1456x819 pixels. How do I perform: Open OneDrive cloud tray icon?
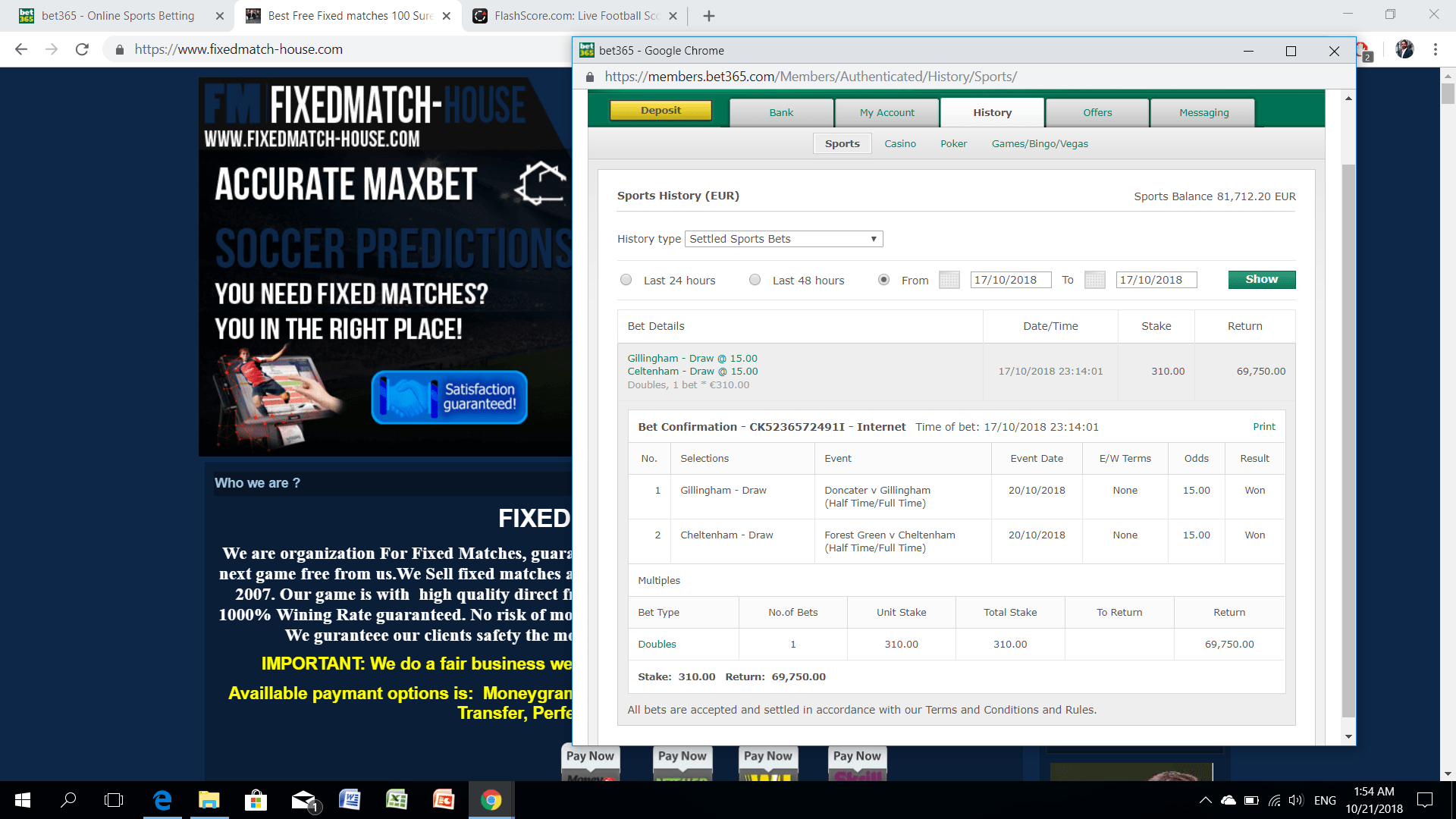pos(1228,800)
